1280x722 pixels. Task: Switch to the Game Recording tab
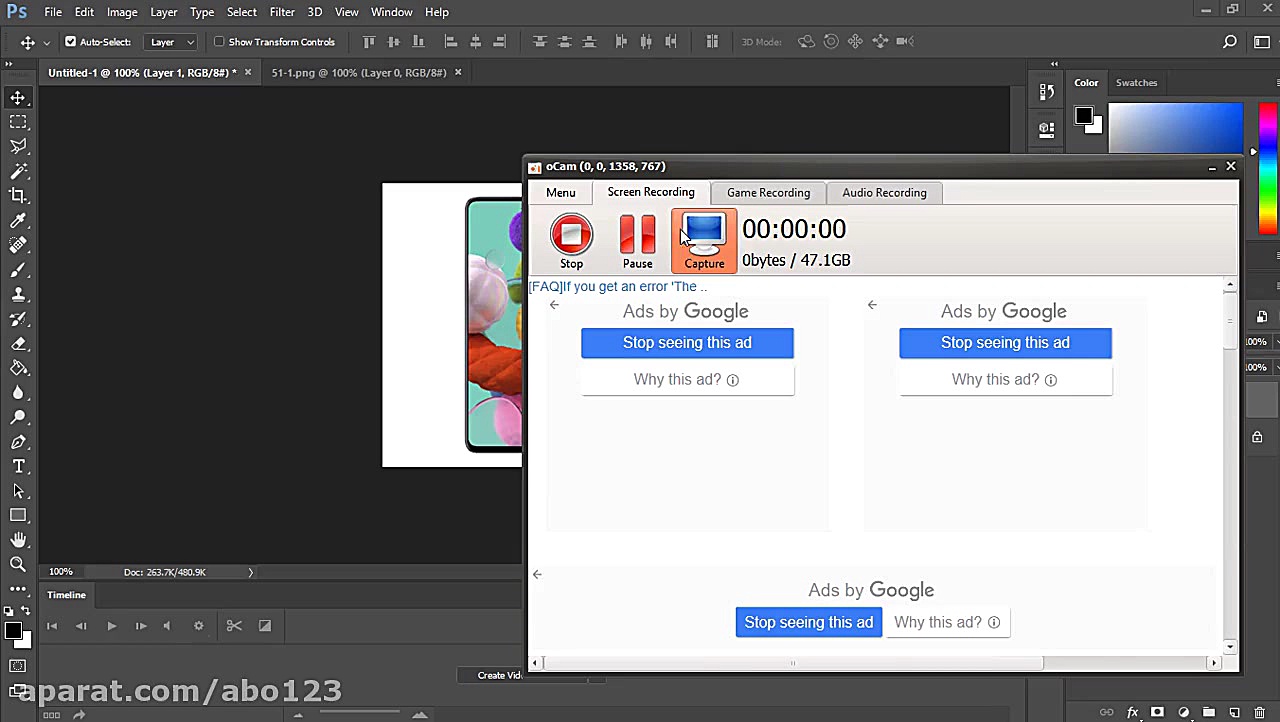pos(768,193)
